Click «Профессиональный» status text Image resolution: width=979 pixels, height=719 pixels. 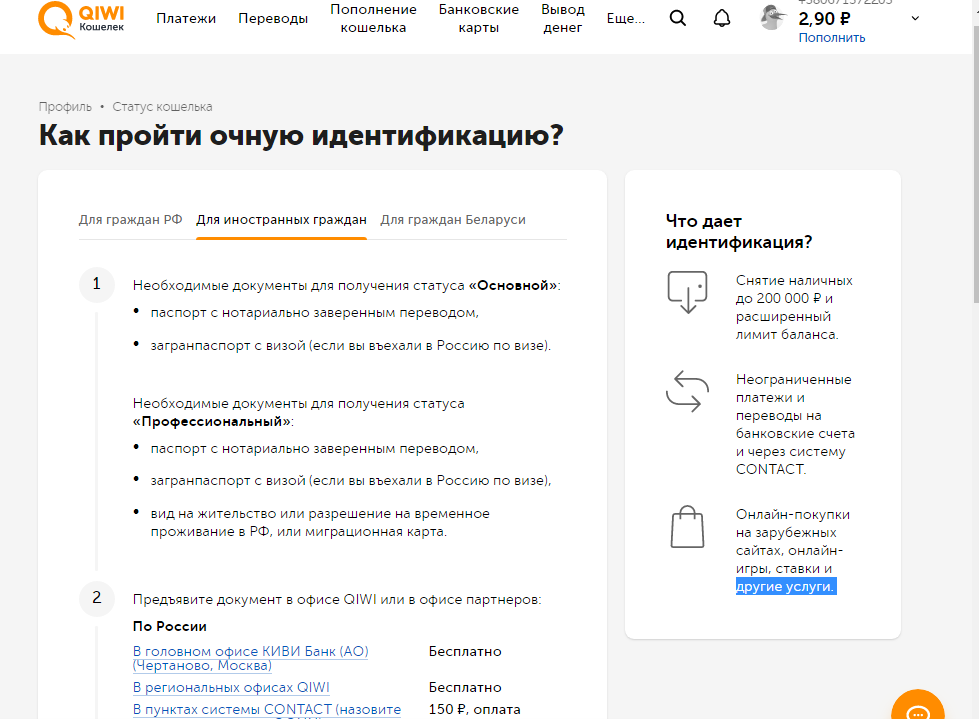tap(212, 421)
